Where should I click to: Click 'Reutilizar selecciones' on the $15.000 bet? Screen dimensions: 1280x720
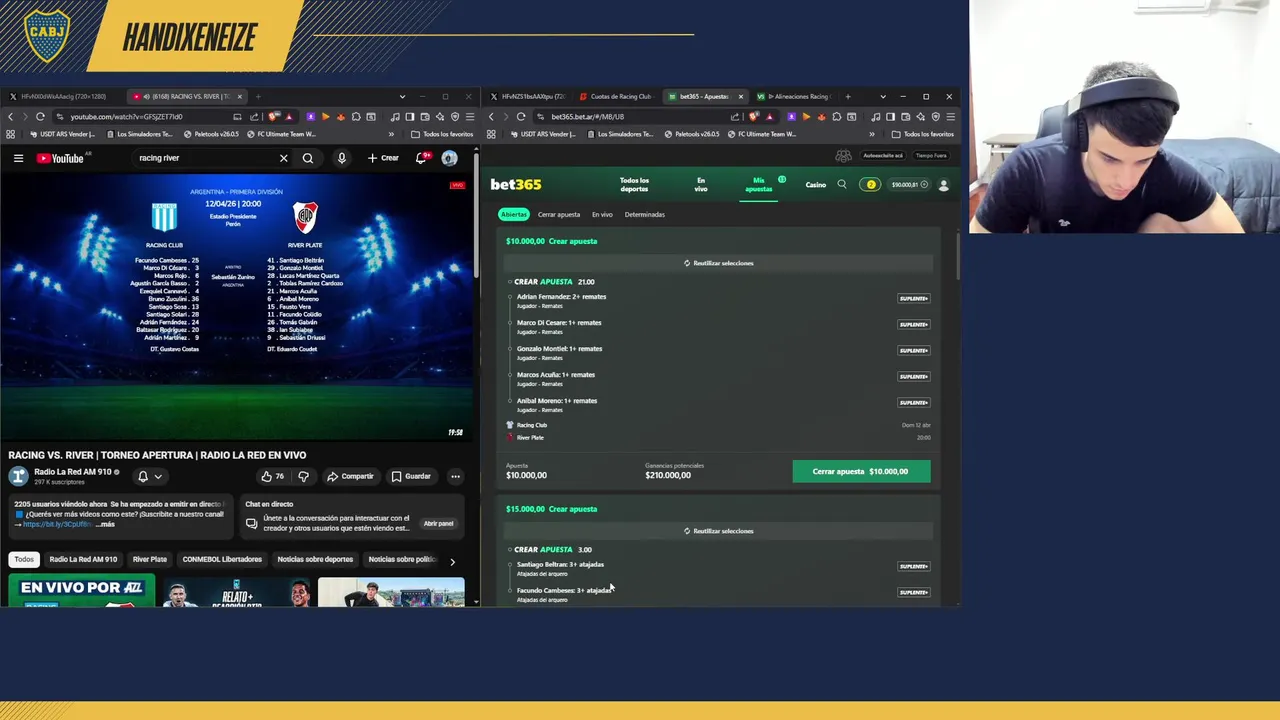[719, 531]
